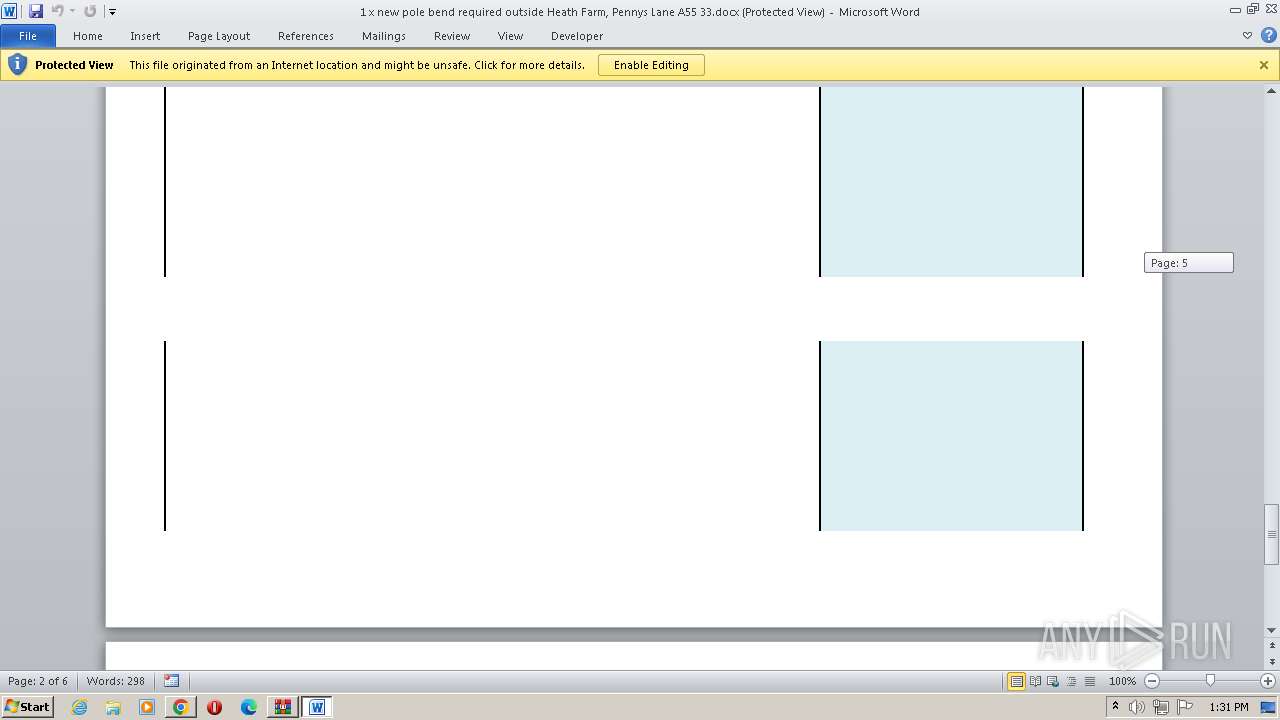Open the WinRAR taskbar icon
The image size is (1280, 720).
coord(282,707)
